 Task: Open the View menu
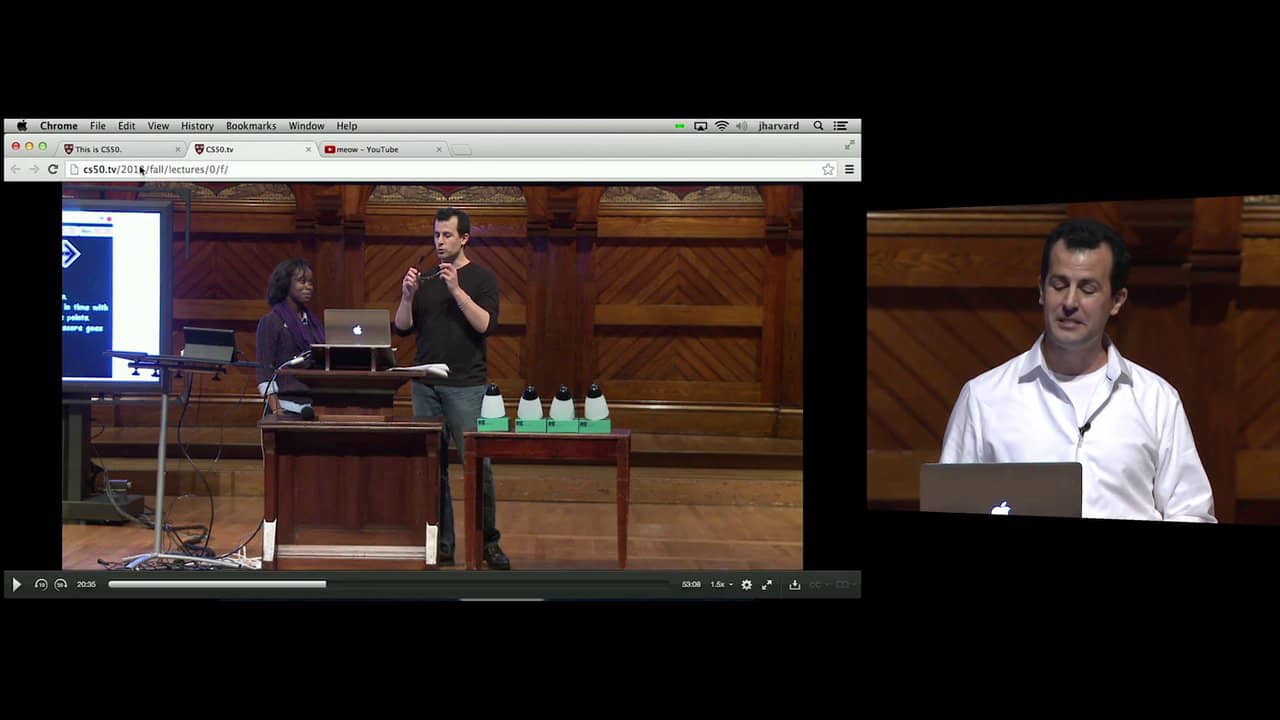pyautogui.click(x=158, y=126)
